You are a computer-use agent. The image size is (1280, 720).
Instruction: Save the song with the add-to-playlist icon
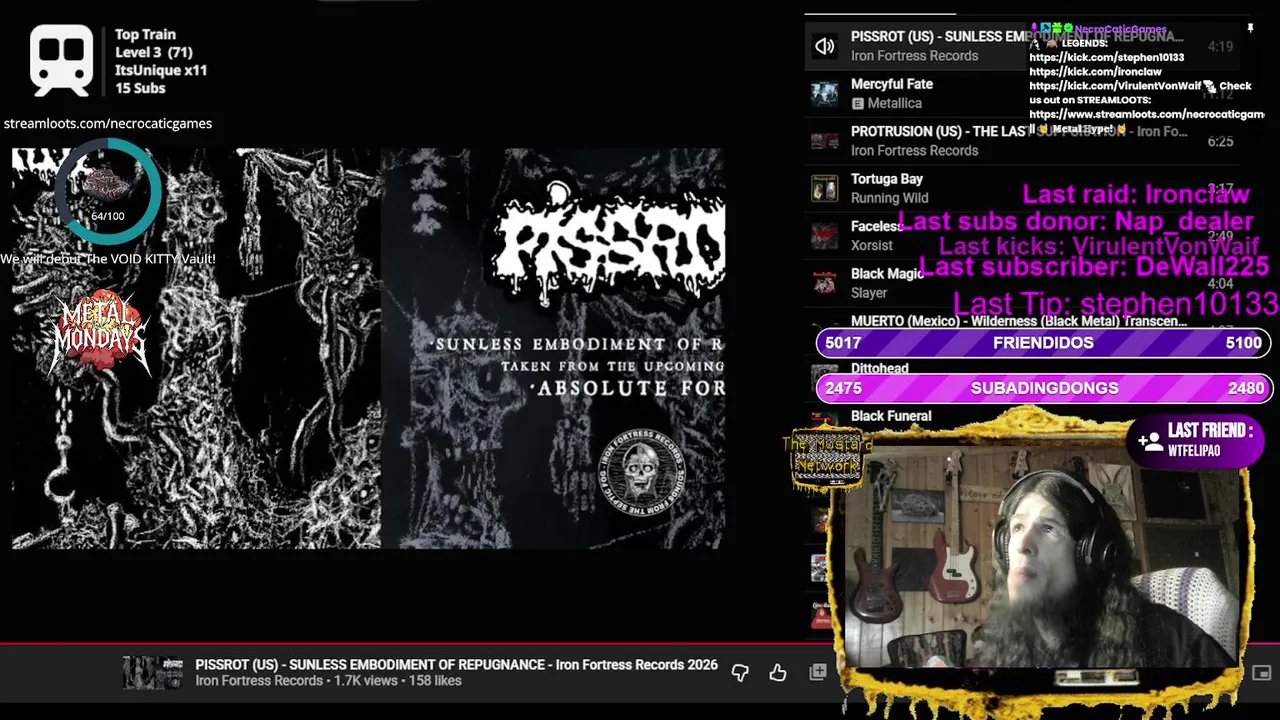click(817, 672)
